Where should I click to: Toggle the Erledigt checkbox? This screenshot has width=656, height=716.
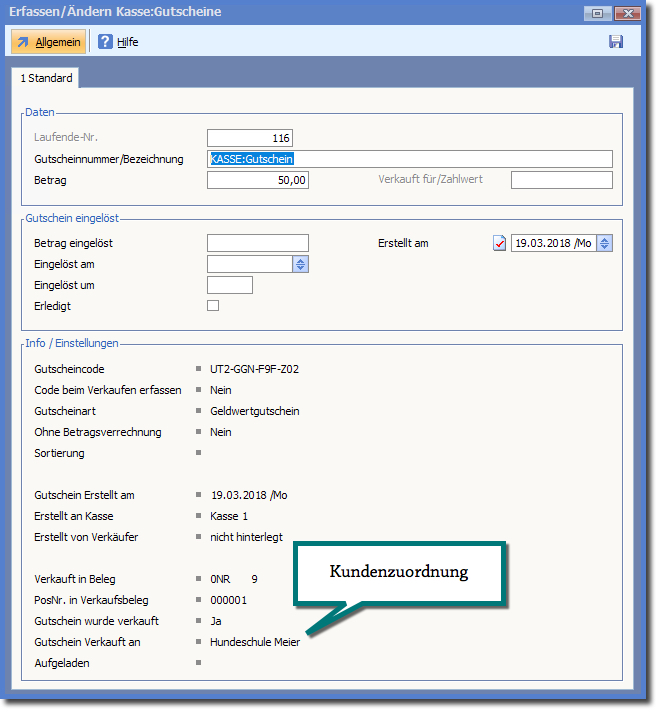pyautogui.click(x=213, y=306)
